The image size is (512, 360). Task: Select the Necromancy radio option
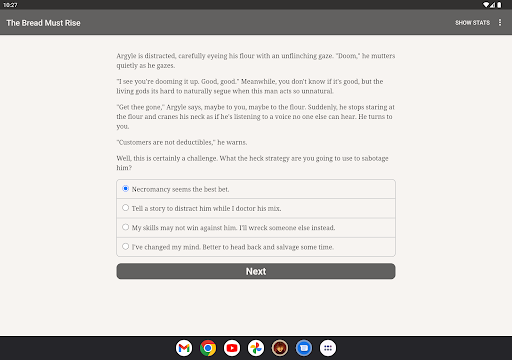256,189
